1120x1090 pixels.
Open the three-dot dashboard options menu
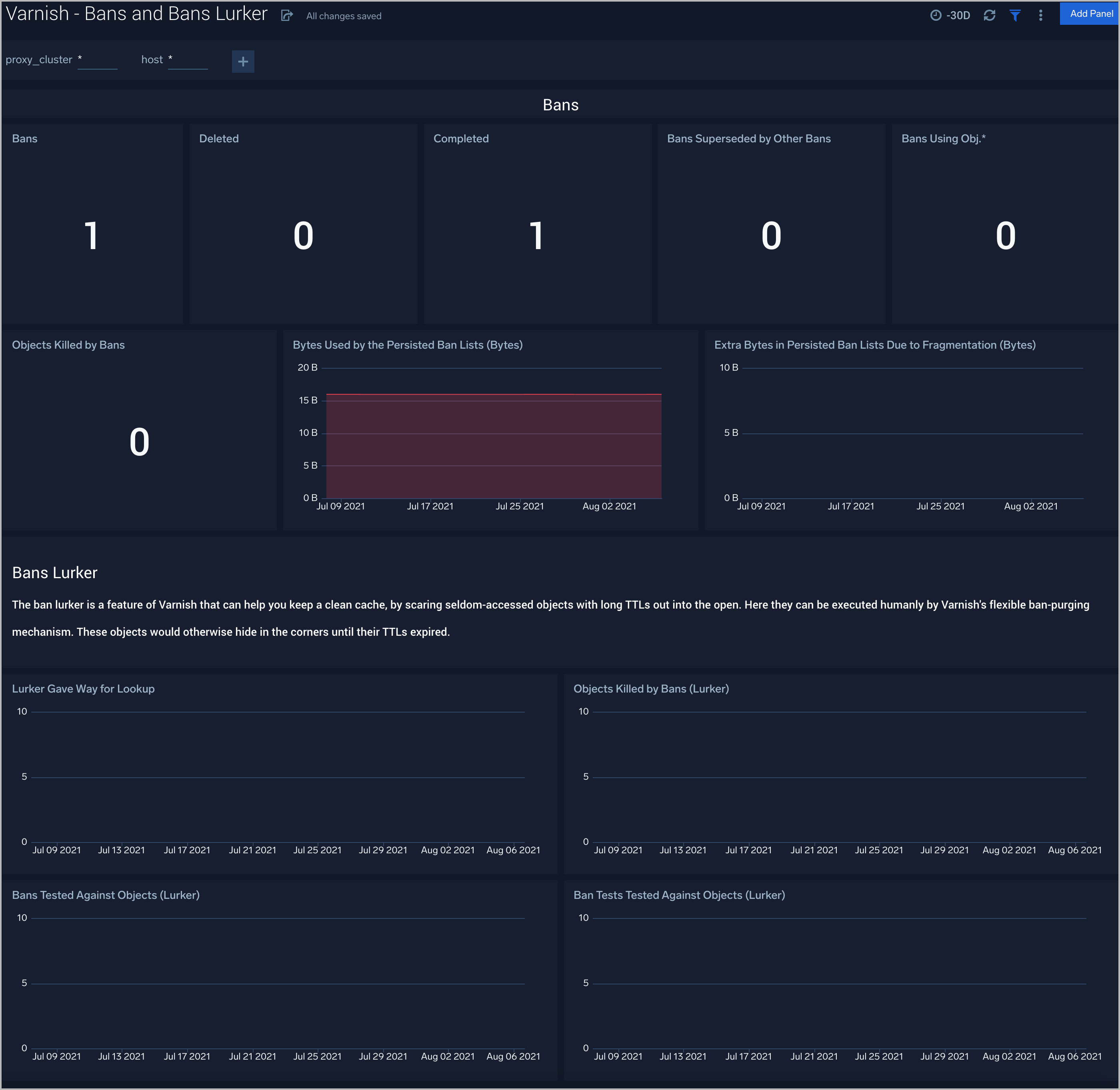[x=1041, y=16]
